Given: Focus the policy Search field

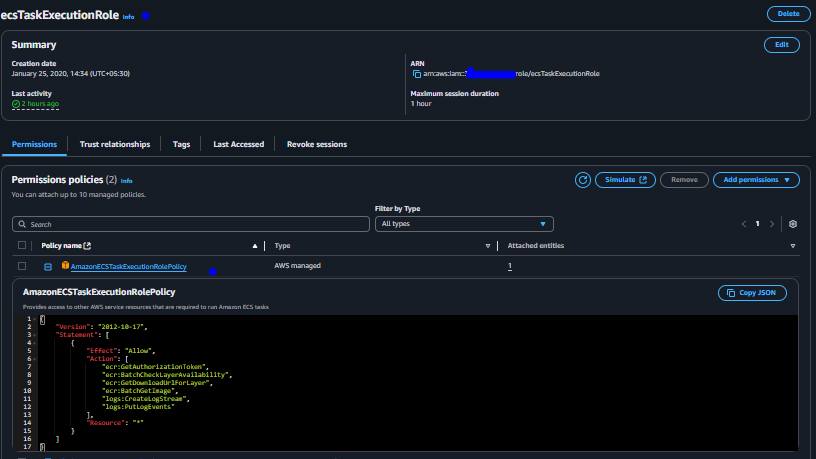Looking at the screenshot, I should click(x=190, y=224).
